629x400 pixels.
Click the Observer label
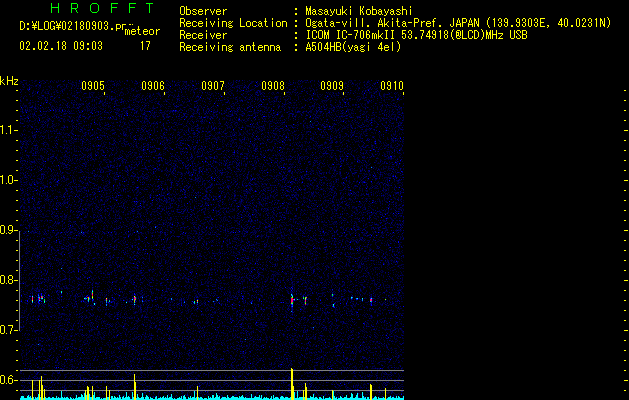203,11
